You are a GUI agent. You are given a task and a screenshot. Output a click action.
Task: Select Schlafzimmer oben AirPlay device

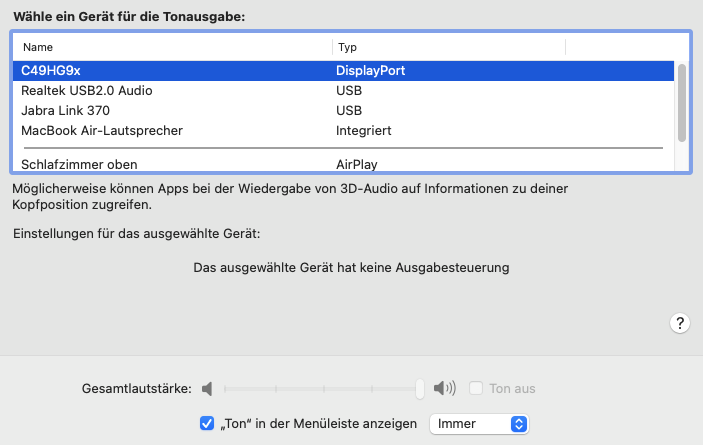pos(79,164)
